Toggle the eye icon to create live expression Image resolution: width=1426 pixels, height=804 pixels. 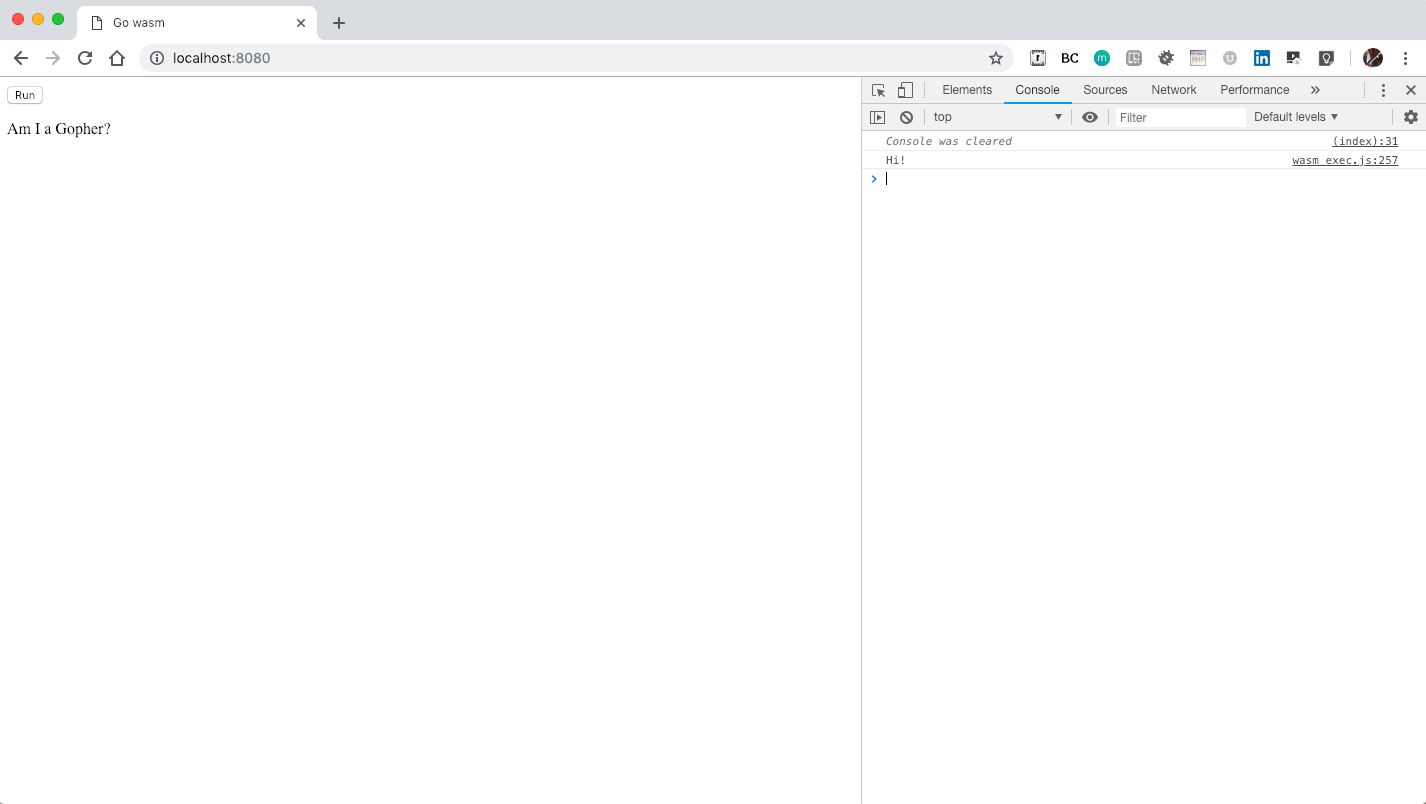click(x=1090, y=117)
